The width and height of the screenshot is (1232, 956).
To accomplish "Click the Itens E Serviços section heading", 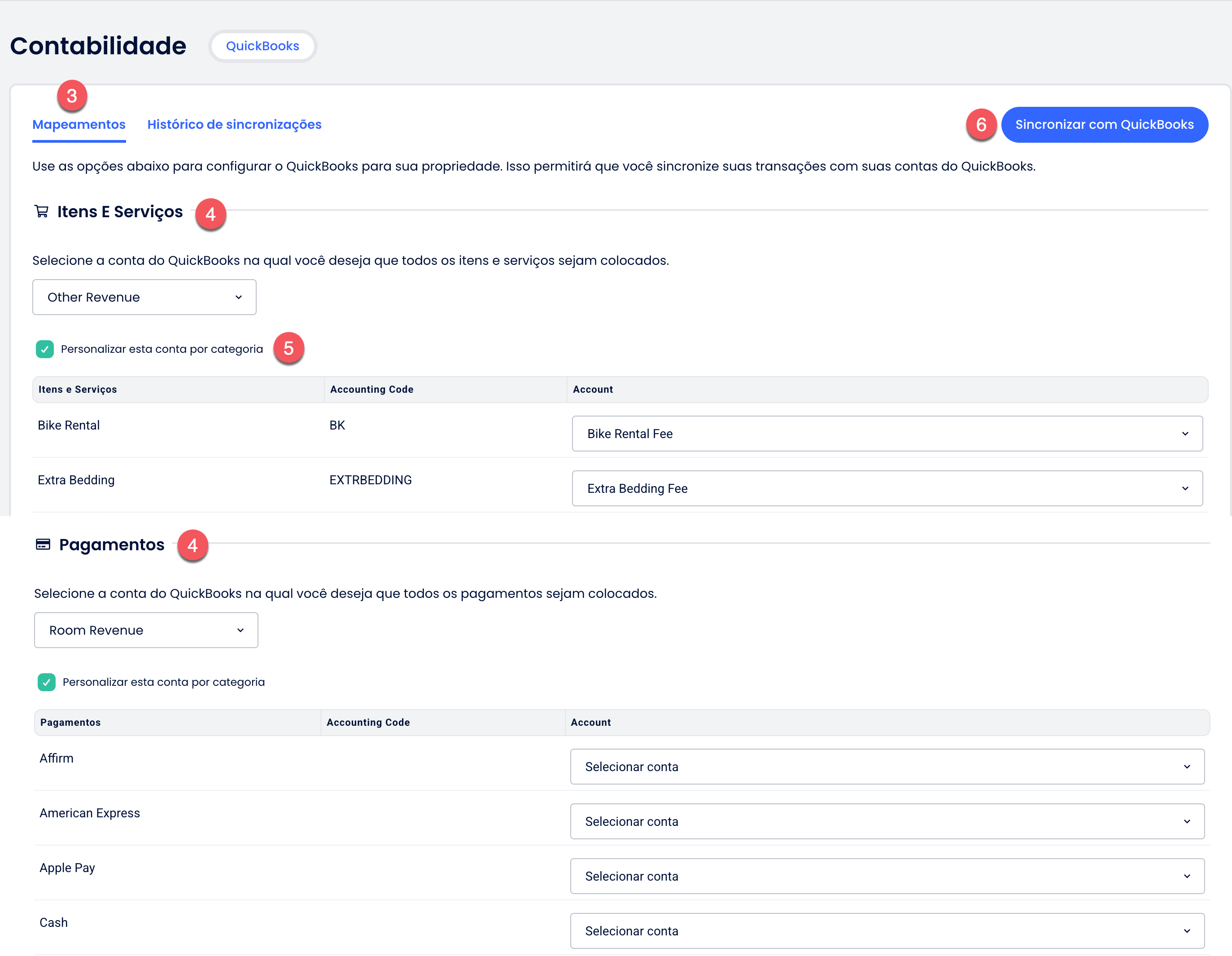I will click(x=120, y=212).
